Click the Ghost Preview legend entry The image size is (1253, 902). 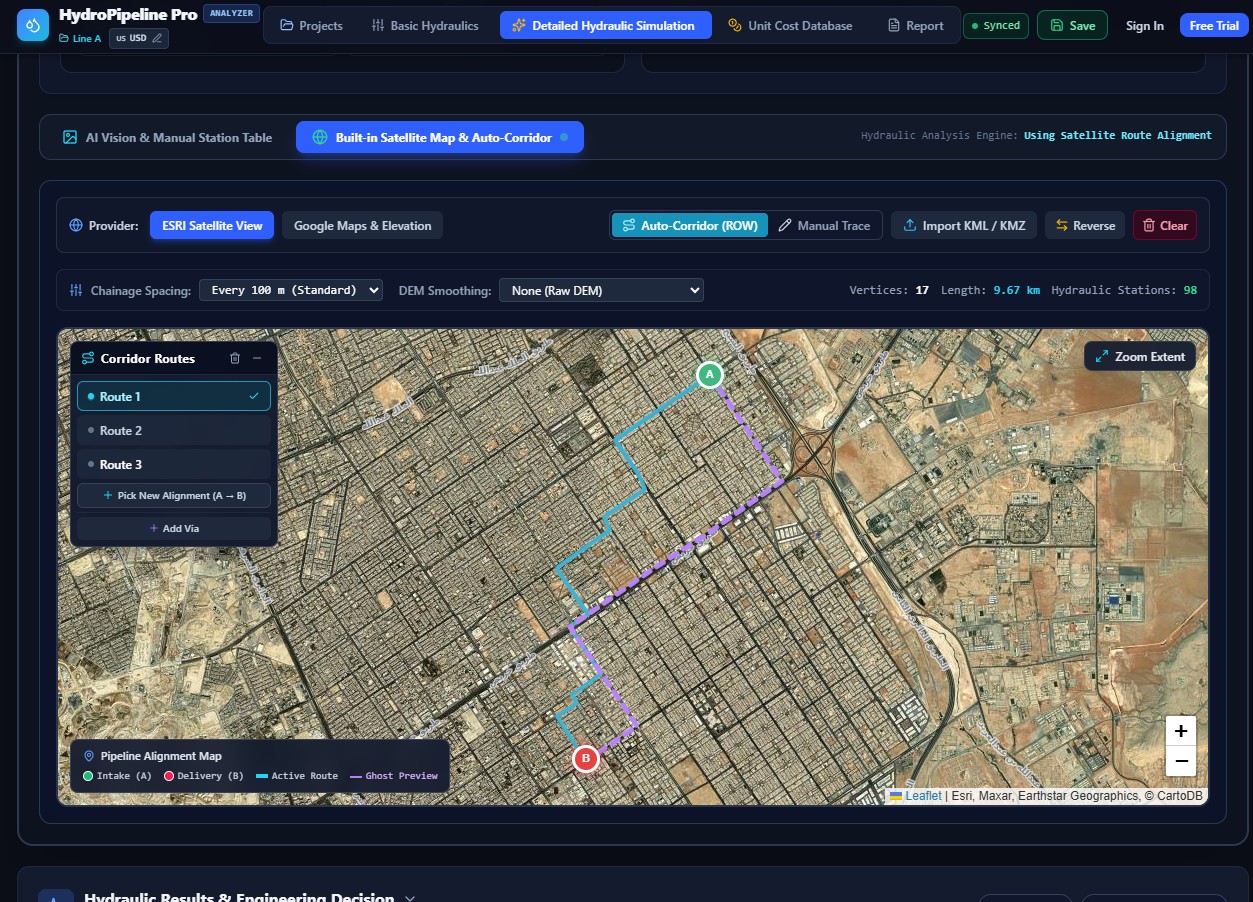[x=393, y=776]
